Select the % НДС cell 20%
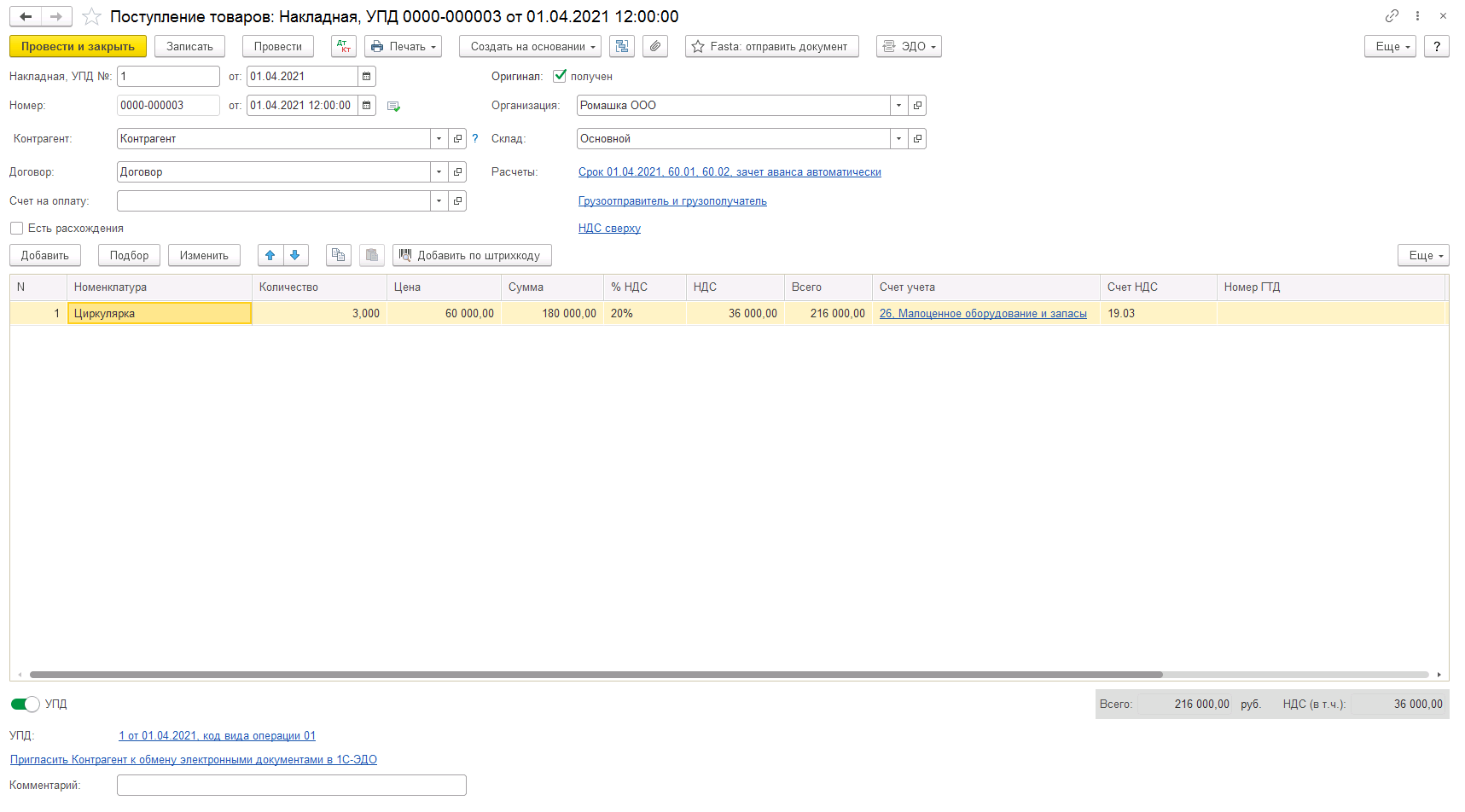Image resolution: width=1465 pixels, height=812 pixels. (644, 313)
